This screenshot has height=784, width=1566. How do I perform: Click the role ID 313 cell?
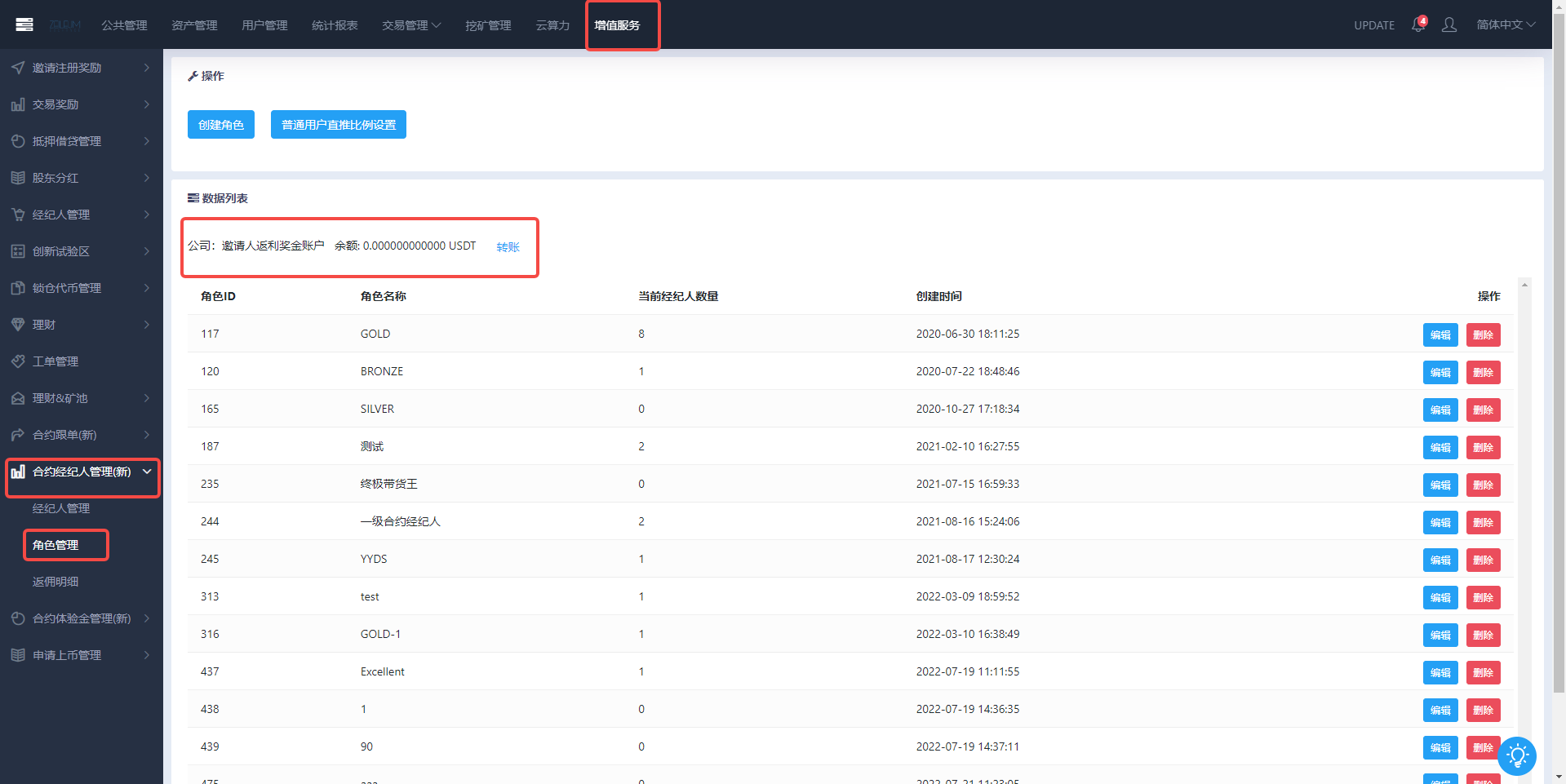point(210,596)
